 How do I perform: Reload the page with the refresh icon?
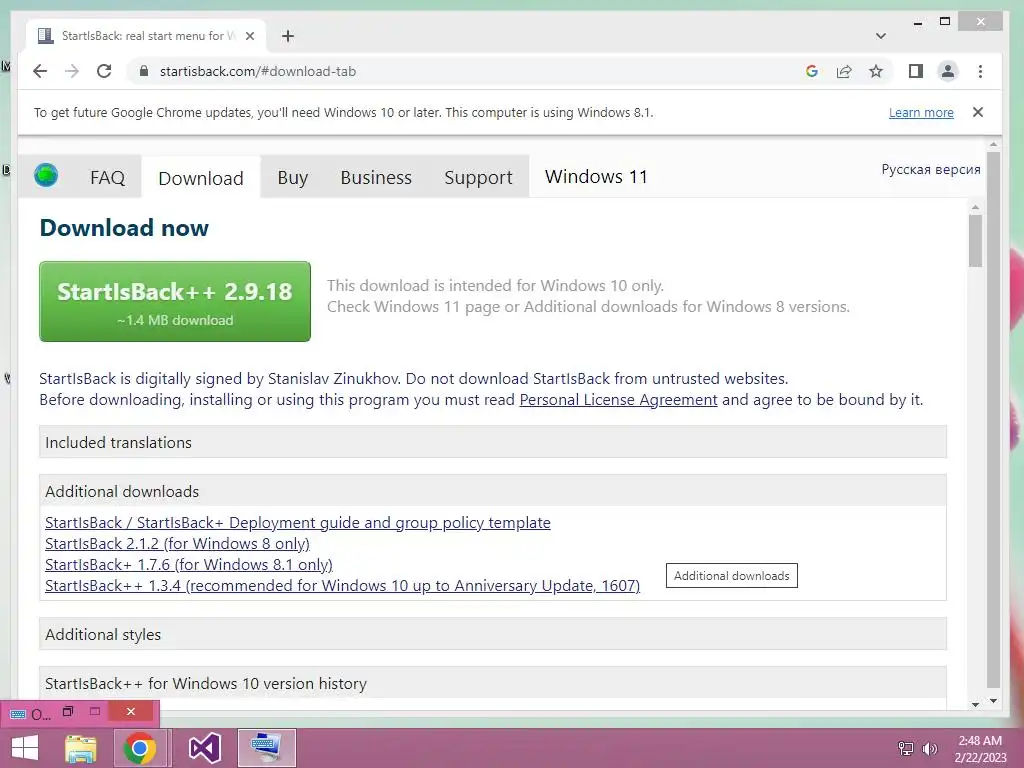tap(104, 71)
